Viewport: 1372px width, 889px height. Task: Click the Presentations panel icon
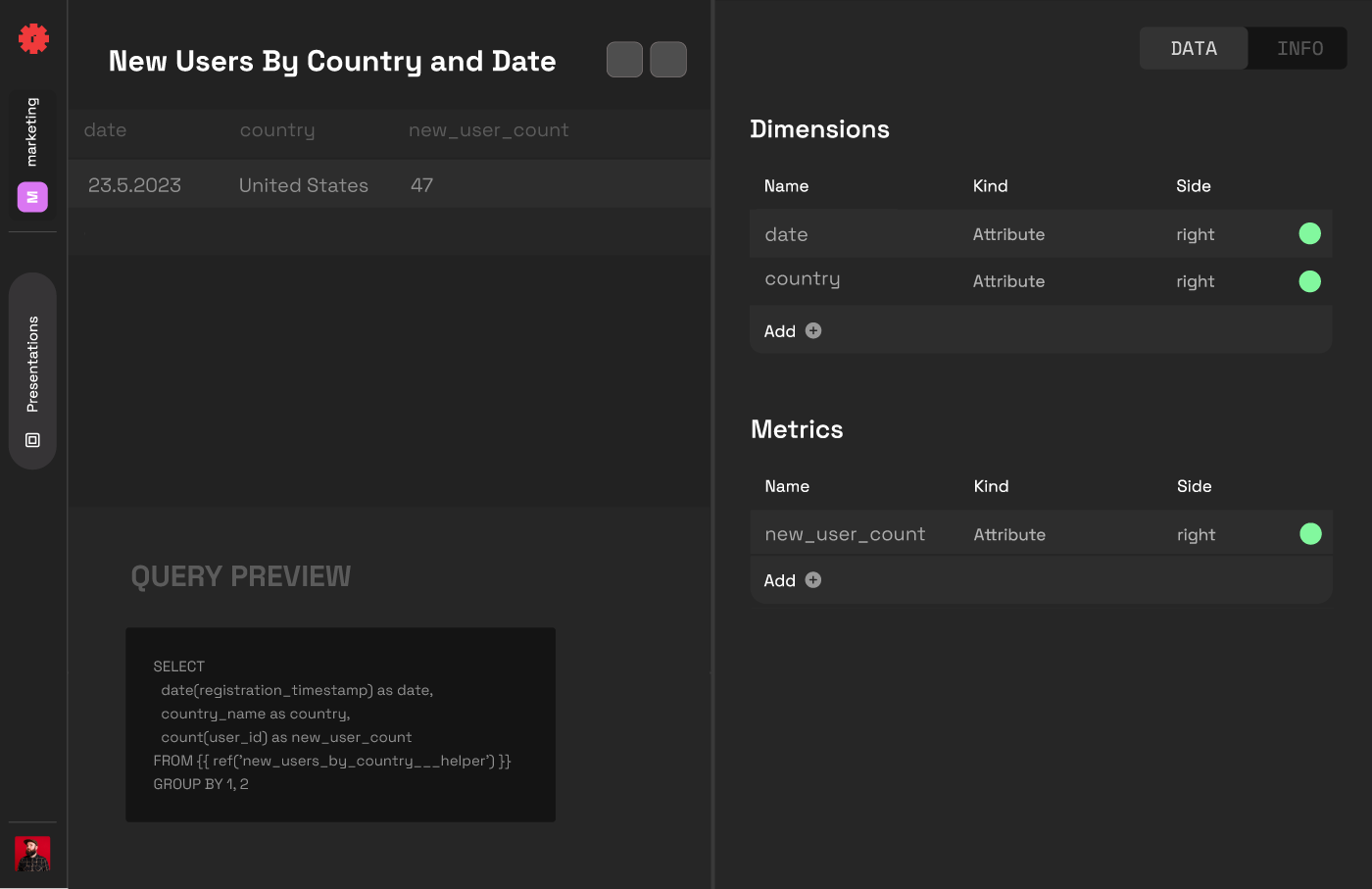coord(32,440)
